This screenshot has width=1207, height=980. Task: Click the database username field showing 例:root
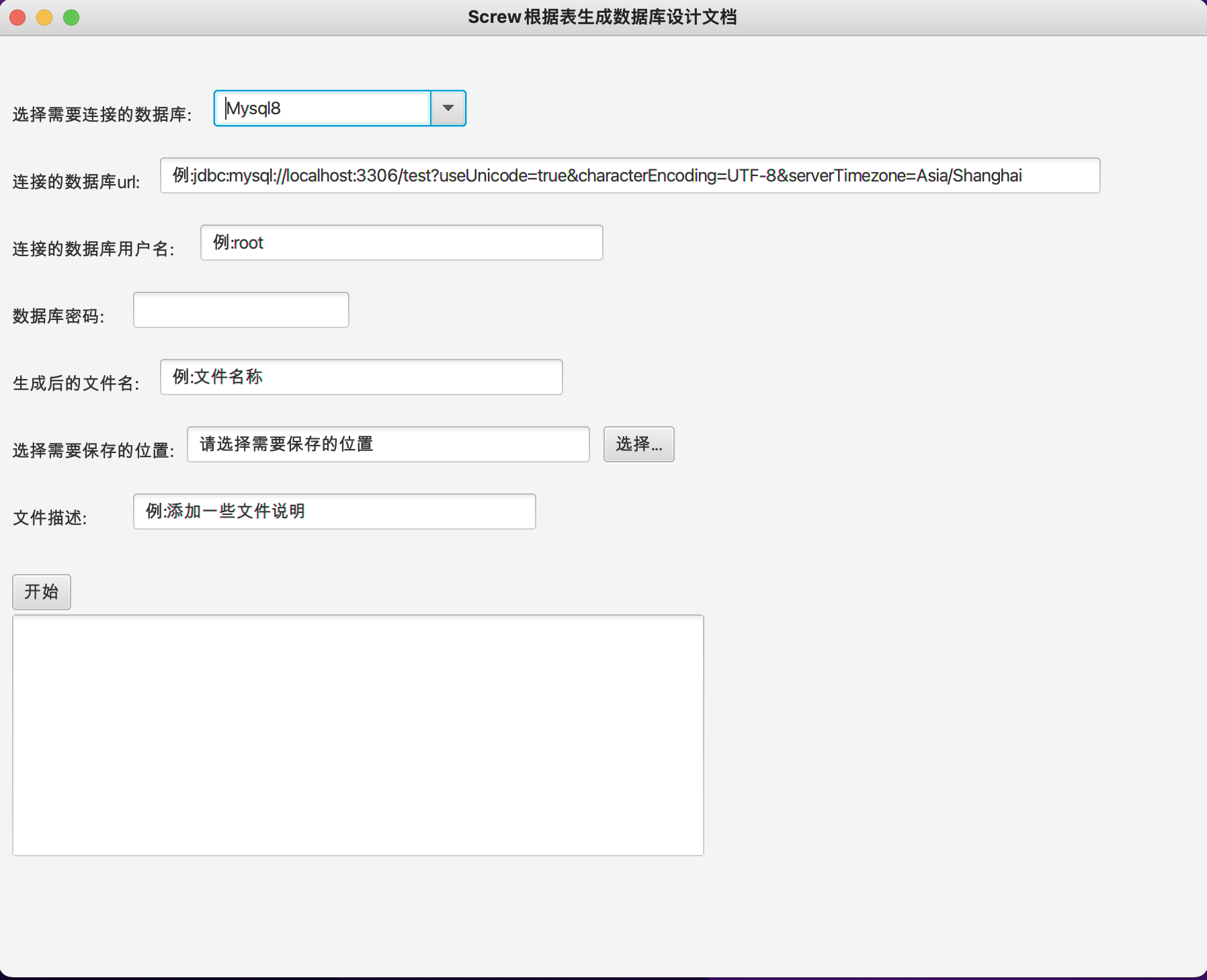401,243
